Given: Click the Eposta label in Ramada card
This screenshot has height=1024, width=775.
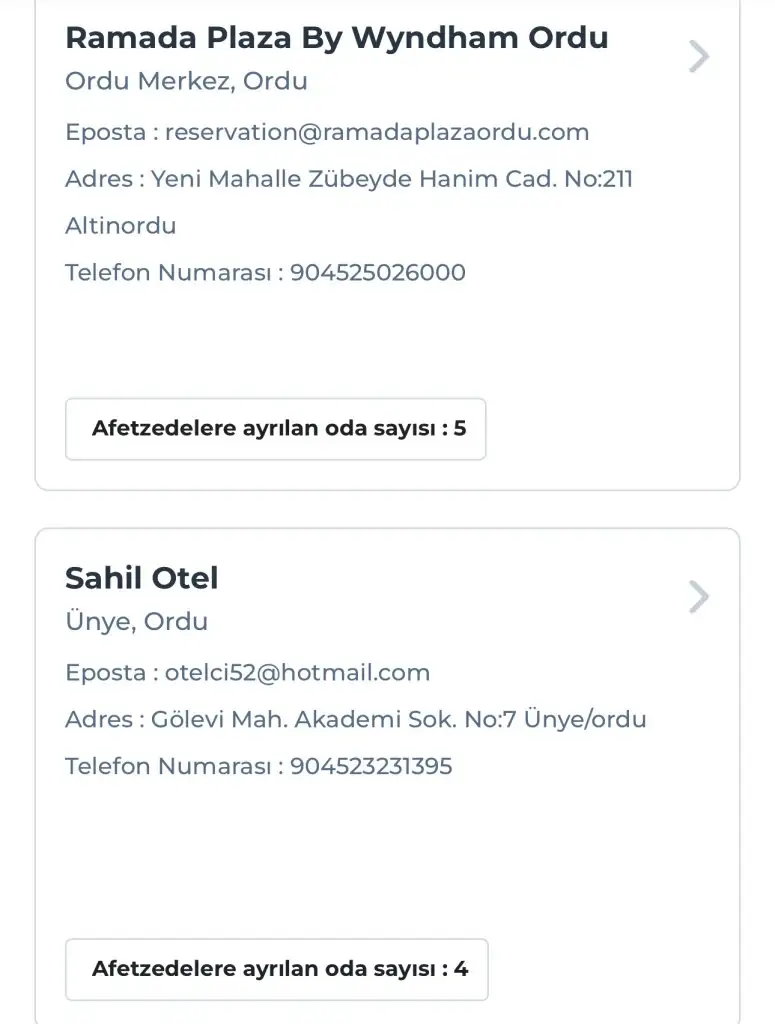Looking at the screenshot, I should click(105, 132).
